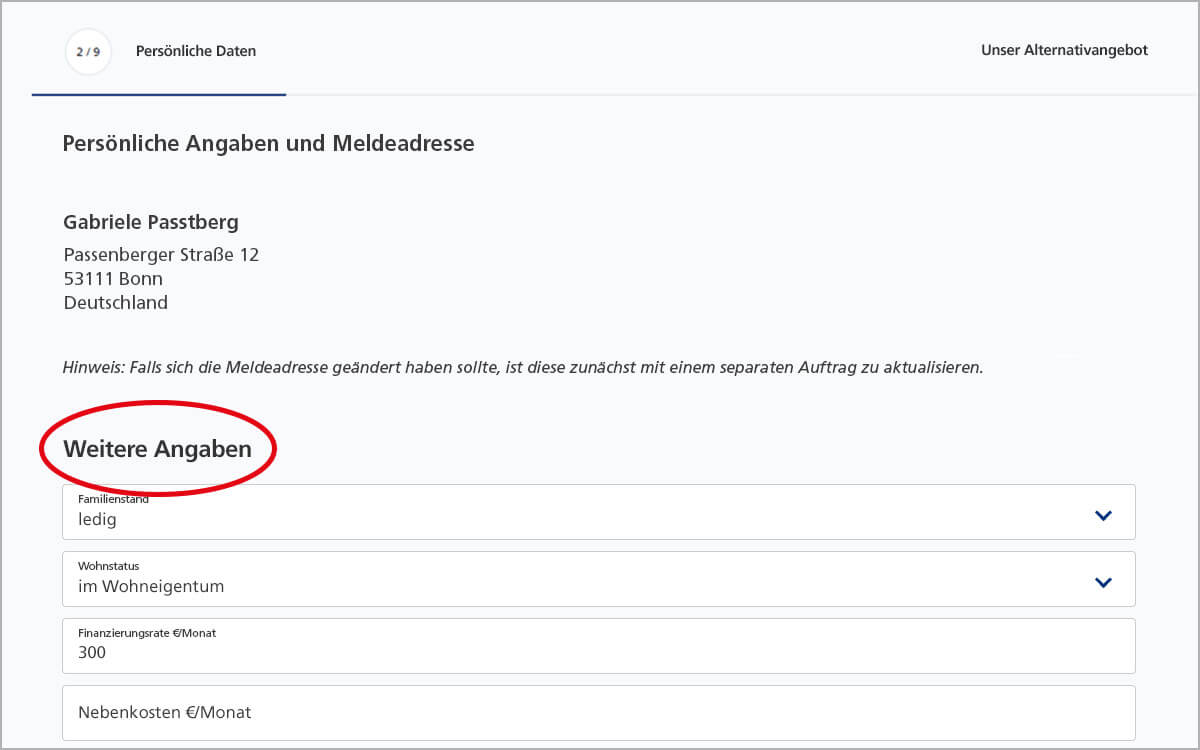Image resolution: width=1200 pixels, height=750 pixels.
Task: Select the Persönliche Daten tab label
Action: tap(196, 51)
